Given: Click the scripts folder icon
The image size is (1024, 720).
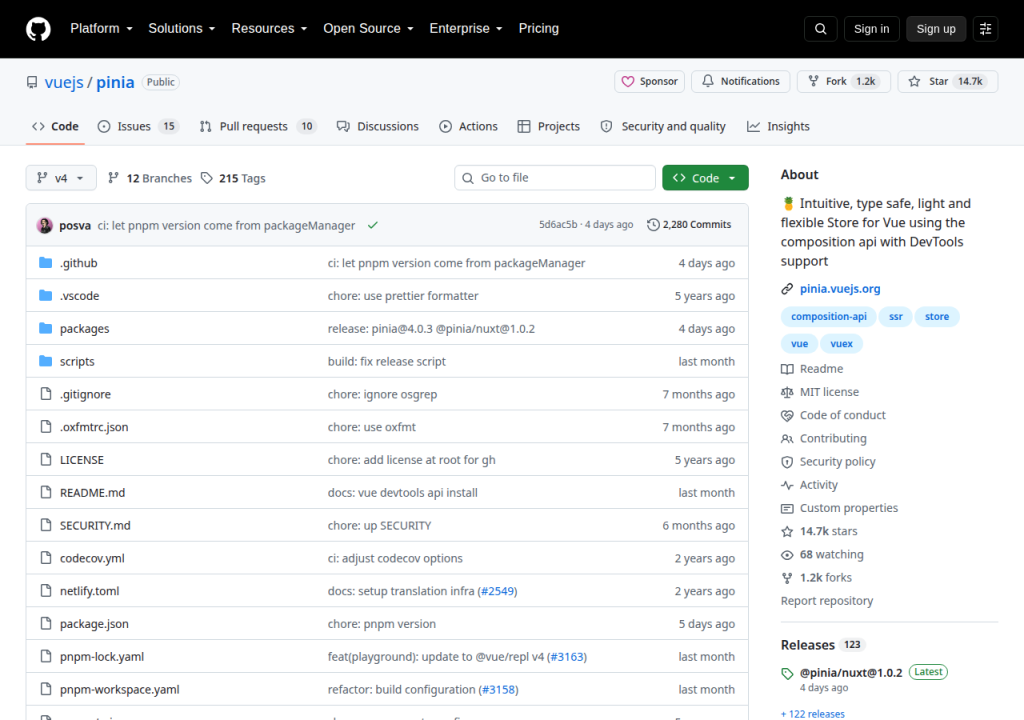Looking at the screenshot, I should [x=46, y=361].
